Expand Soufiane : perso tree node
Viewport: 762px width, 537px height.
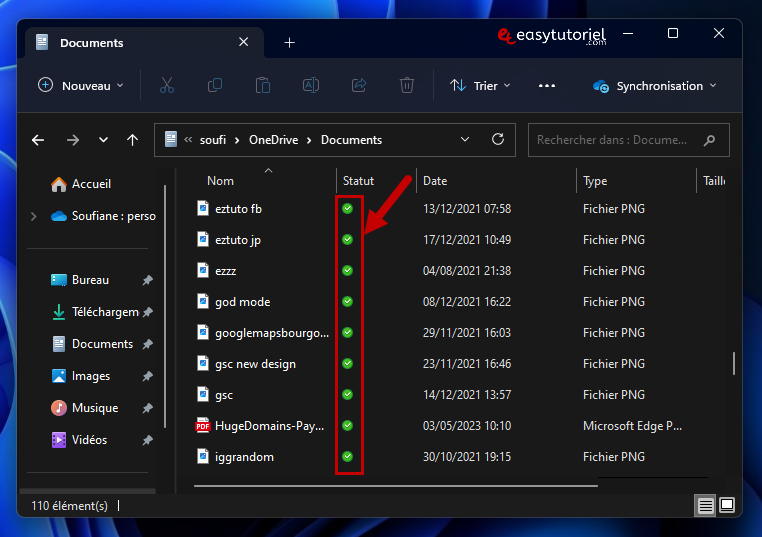(34, 216)
